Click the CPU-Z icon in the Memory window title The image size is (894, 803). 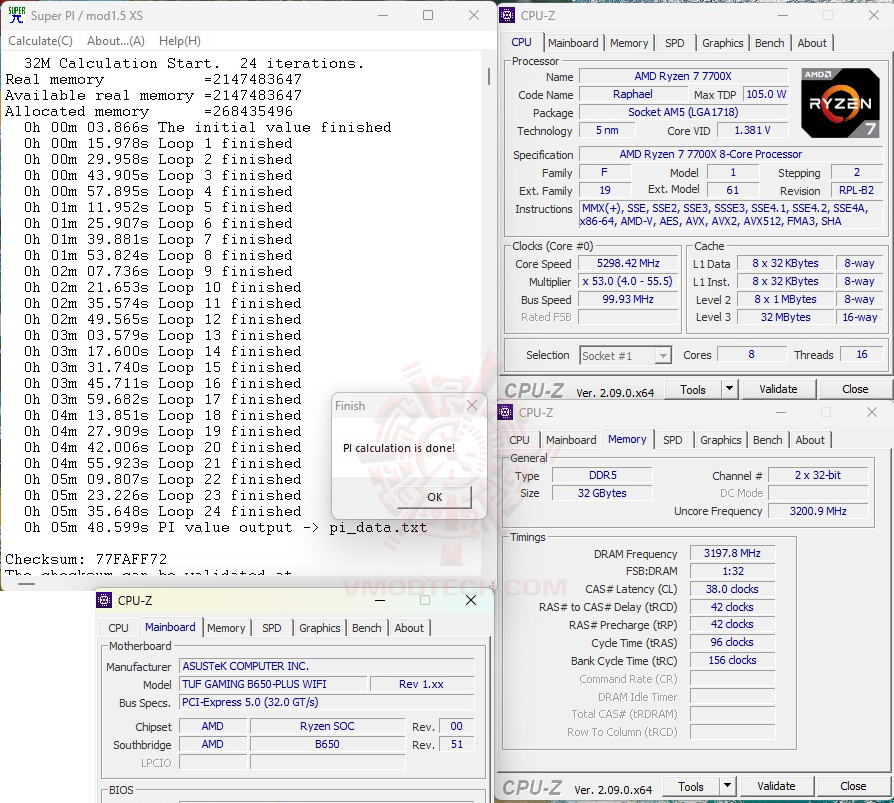(x=505, y=412)
